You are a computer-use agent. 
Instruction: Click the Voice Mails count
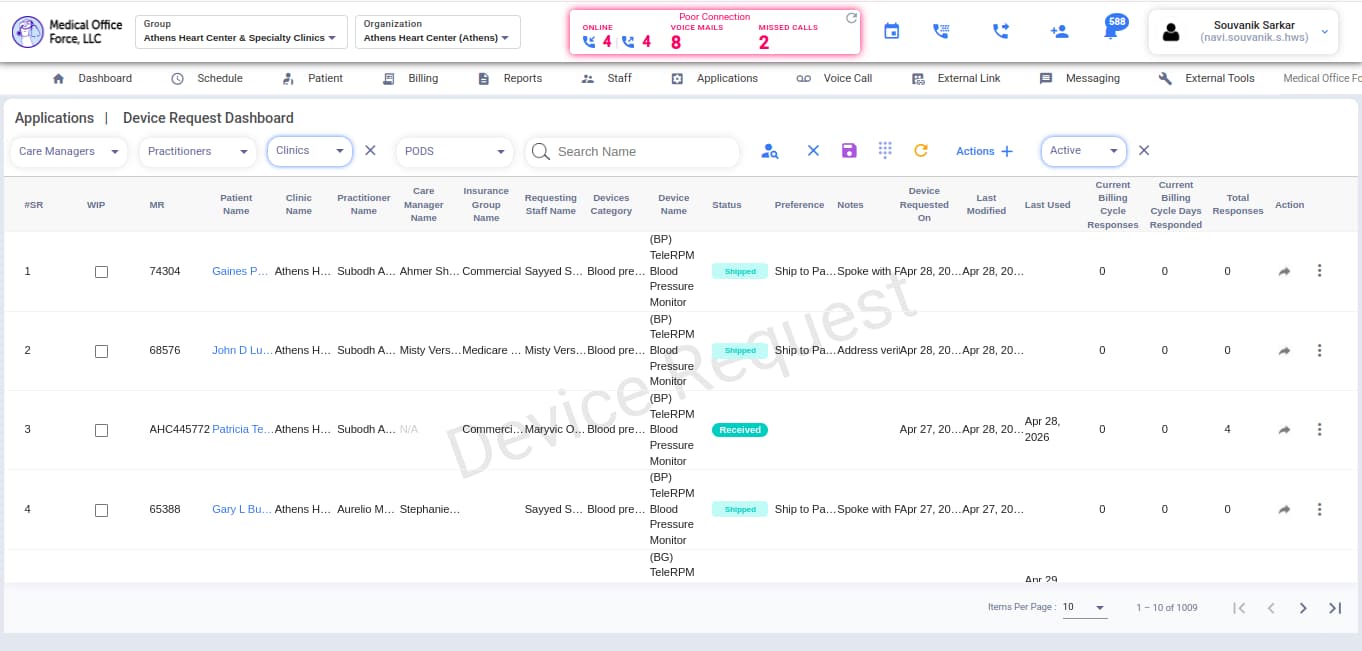(676, 42)
